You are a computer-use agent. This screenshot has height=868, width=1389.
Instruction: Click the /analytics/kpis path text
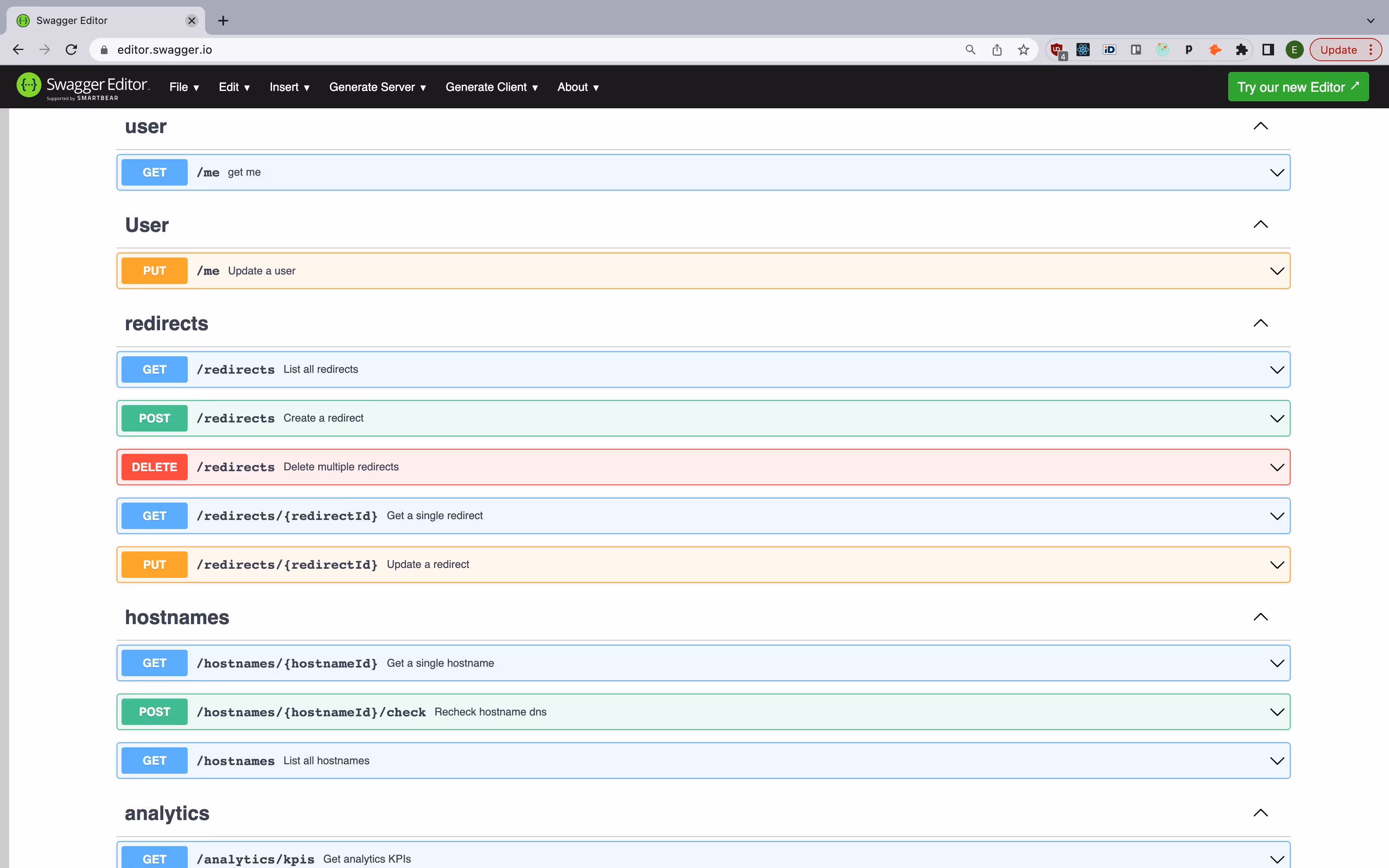click(x=255, y=859)
